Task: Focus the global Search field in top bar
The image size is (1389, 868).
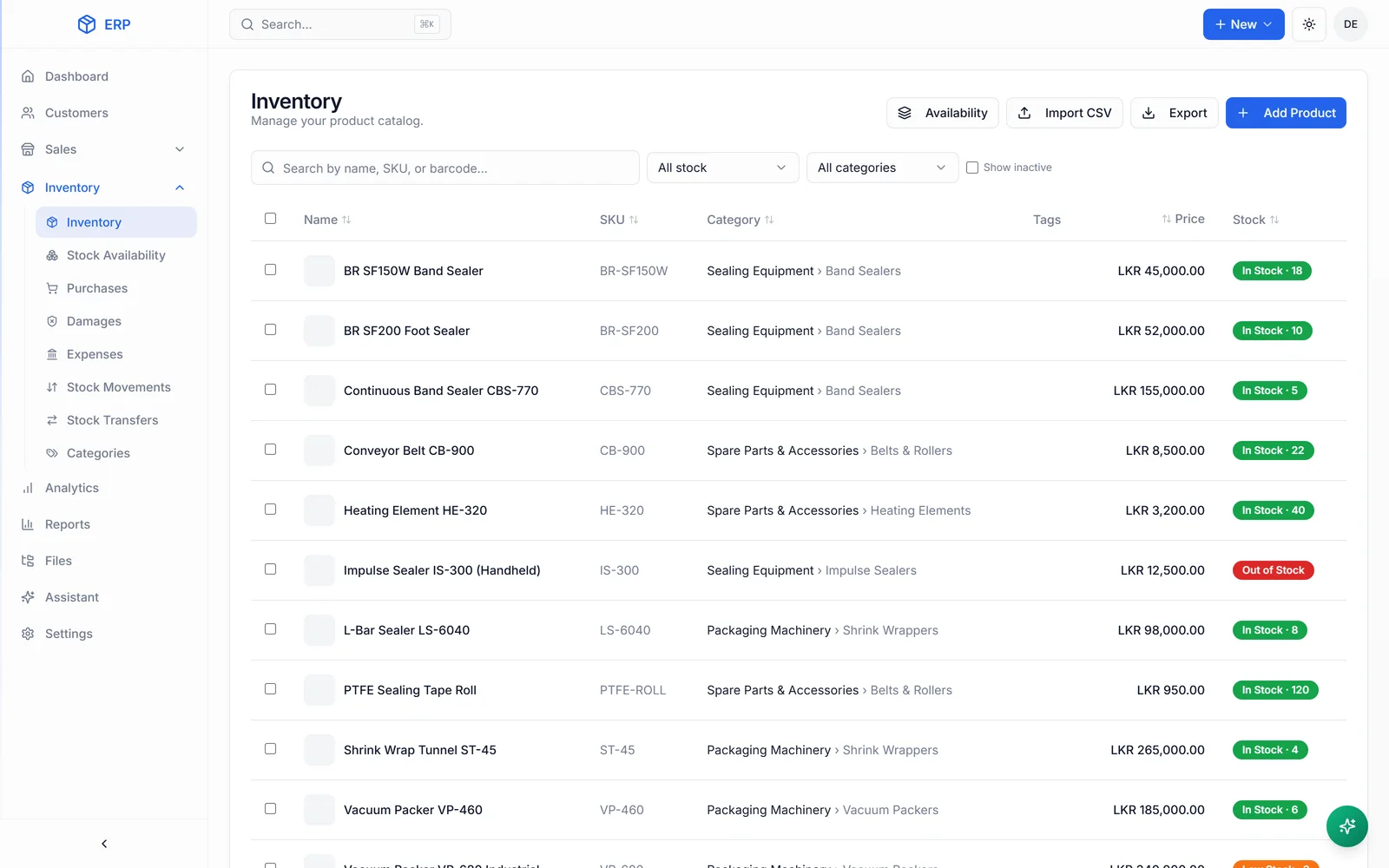Action: 340,24
